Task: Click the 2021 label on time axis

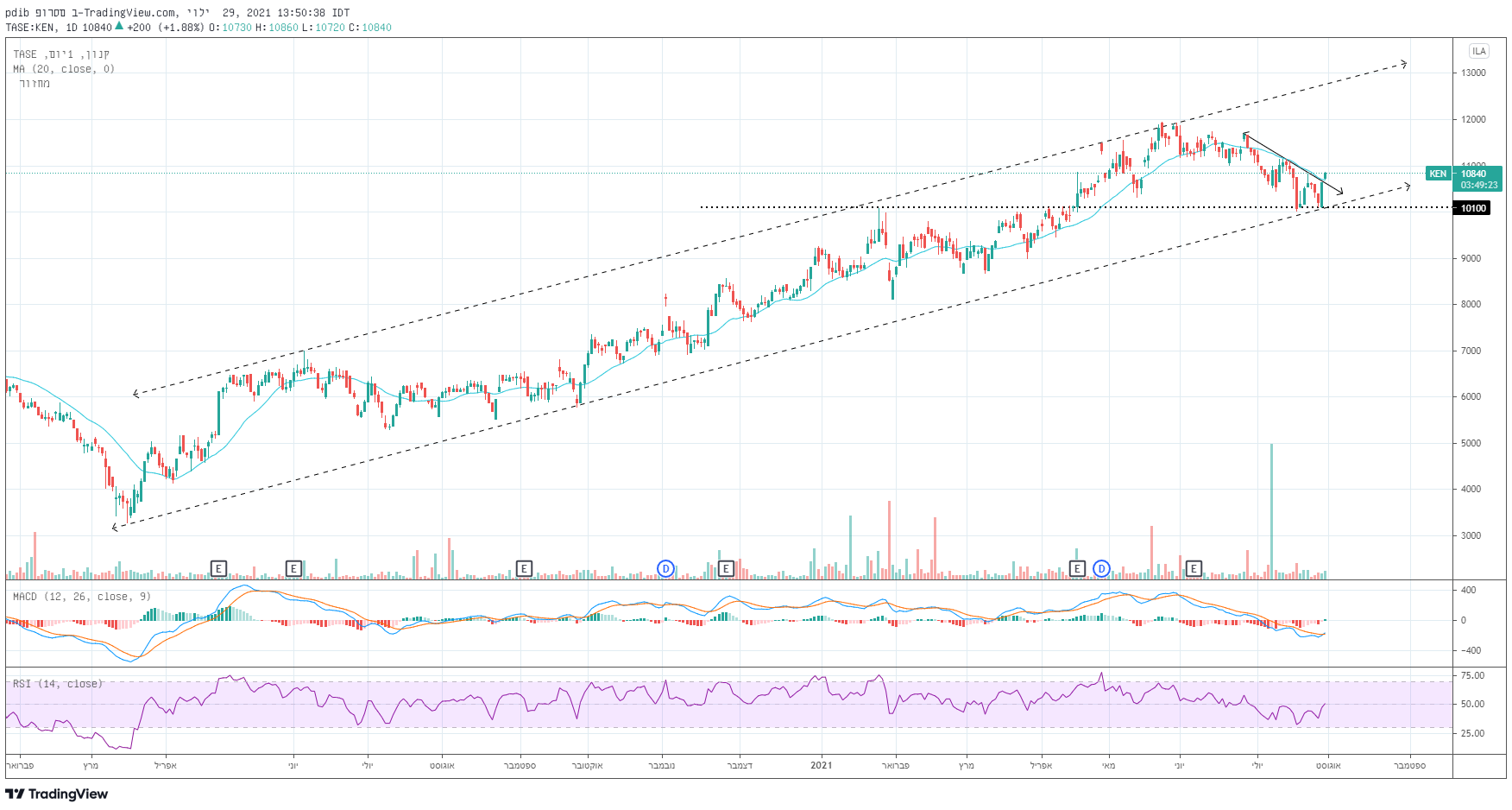Action: click(x=822, y=765)
